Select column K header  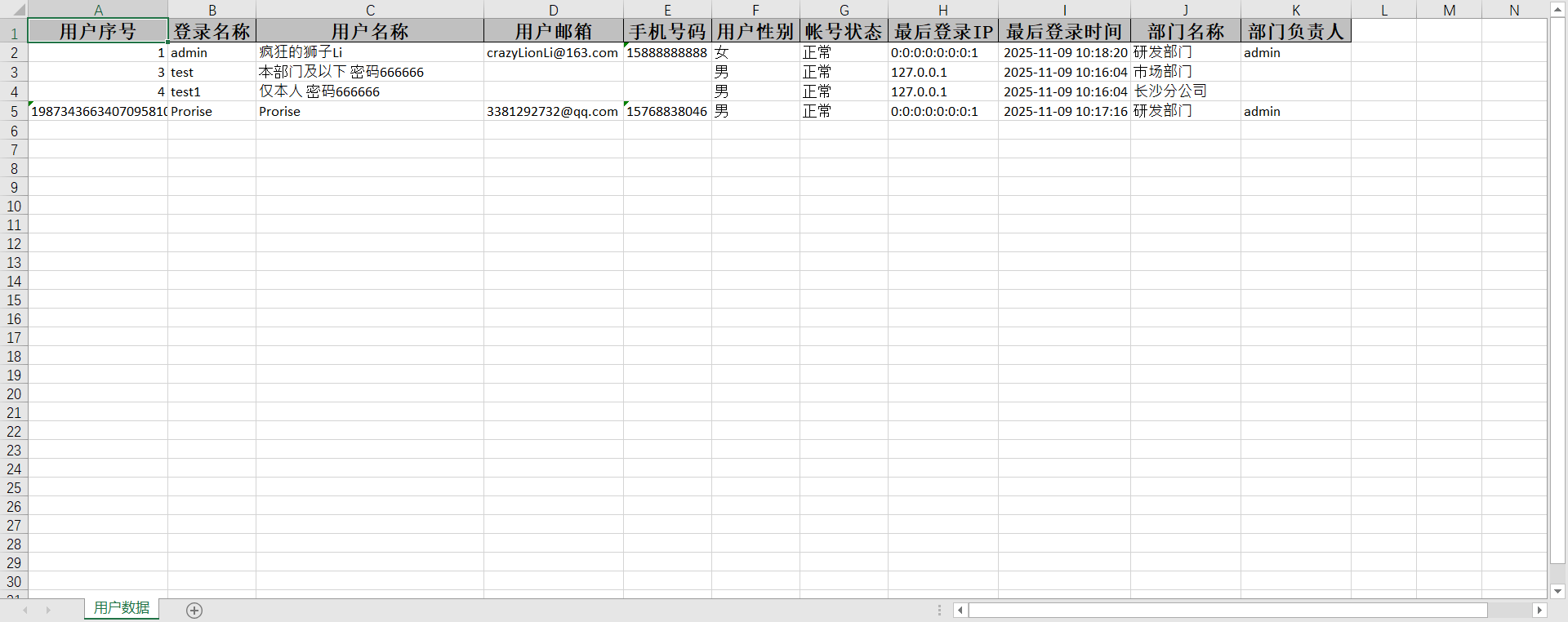(1295, 11)
